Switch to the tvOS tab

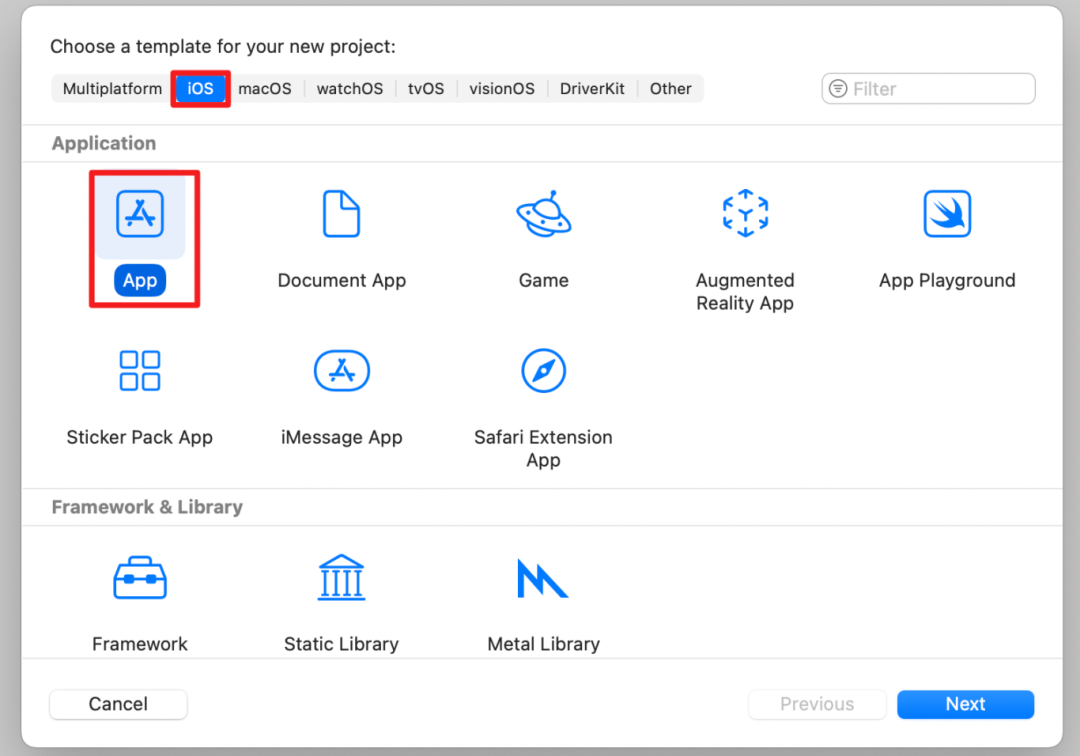[x=426, y=89]
